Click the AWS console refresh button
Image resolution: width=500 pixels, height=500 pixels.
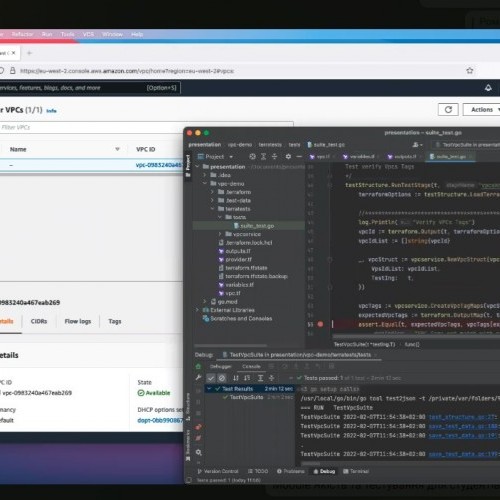point(448,110)
